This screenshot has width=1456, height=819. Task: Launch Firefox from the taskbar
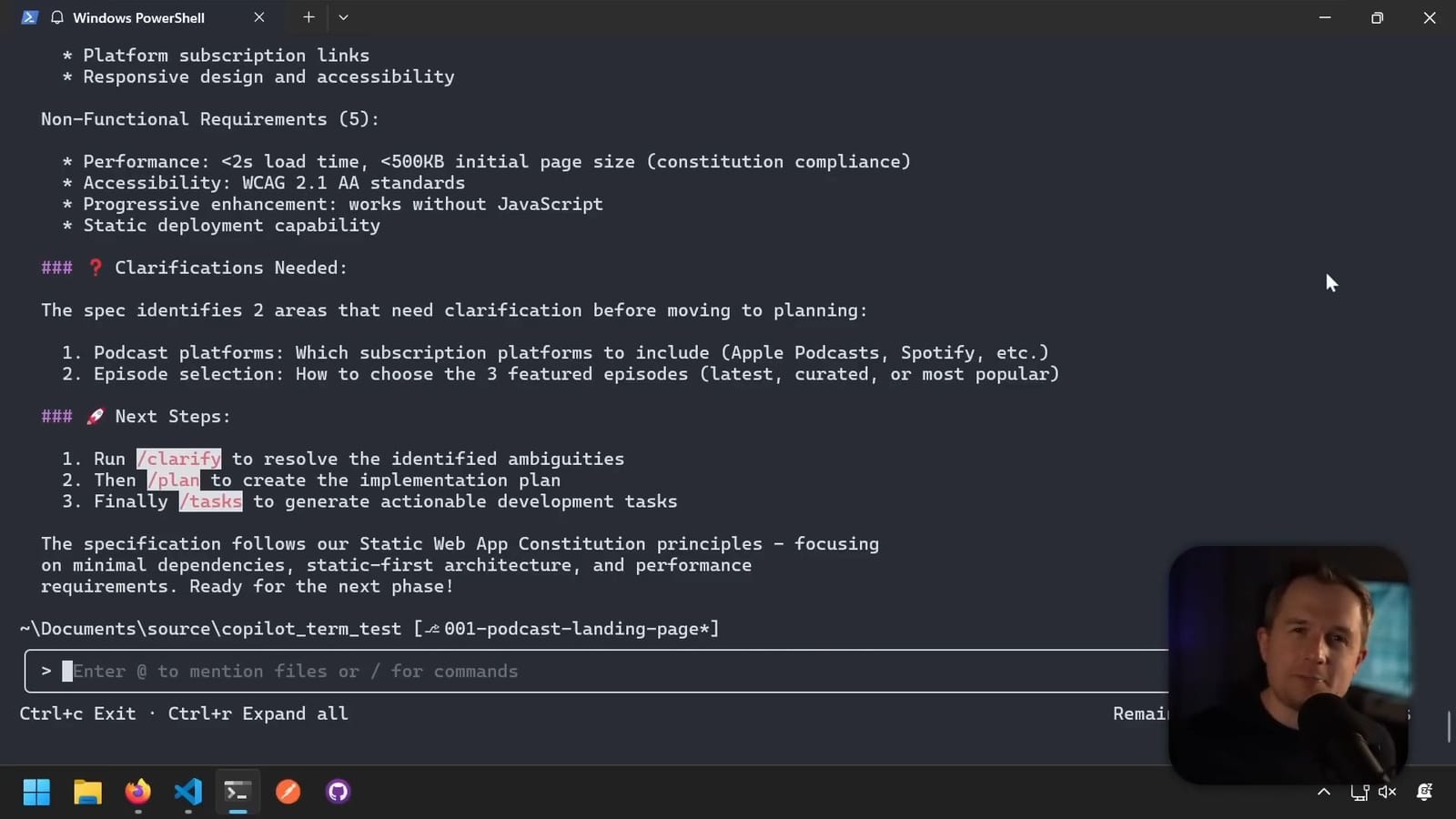pyautogui.click(x=137, y=792)
